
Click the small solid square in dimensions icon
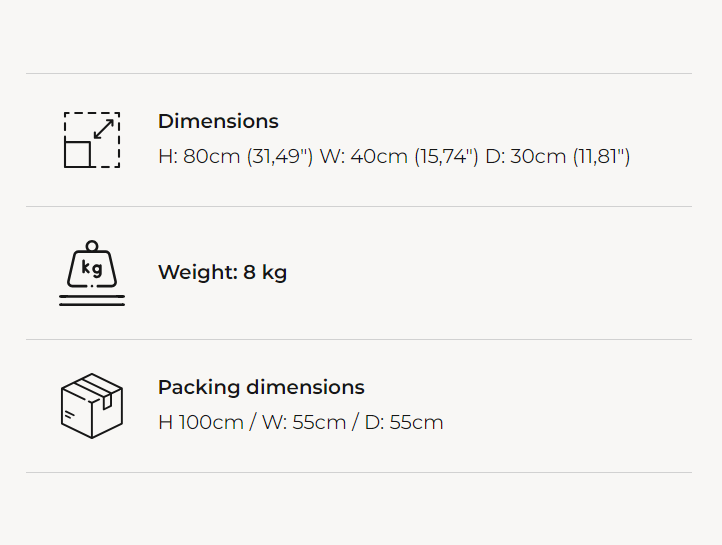pos(78,154)
